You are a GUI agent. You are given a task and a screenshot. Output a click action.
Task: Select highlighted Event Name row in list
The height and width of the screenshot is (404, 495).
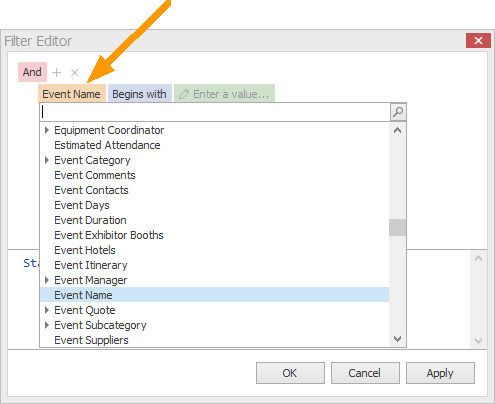[x=214, y=295]
